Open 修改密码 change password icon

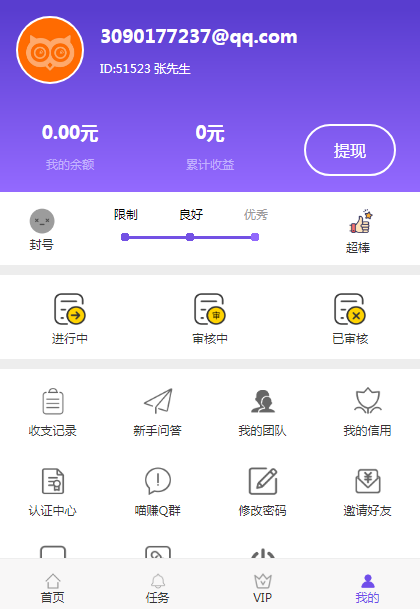[x=263, y=481]
